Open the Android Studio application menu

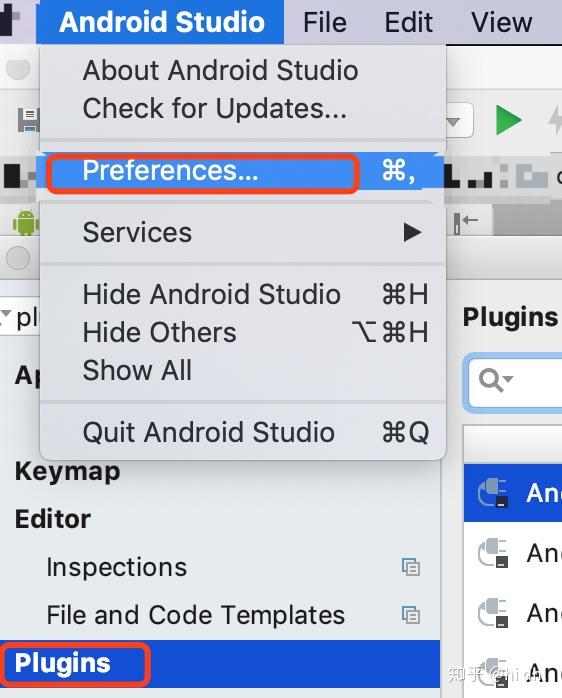[x=161, y=22]
